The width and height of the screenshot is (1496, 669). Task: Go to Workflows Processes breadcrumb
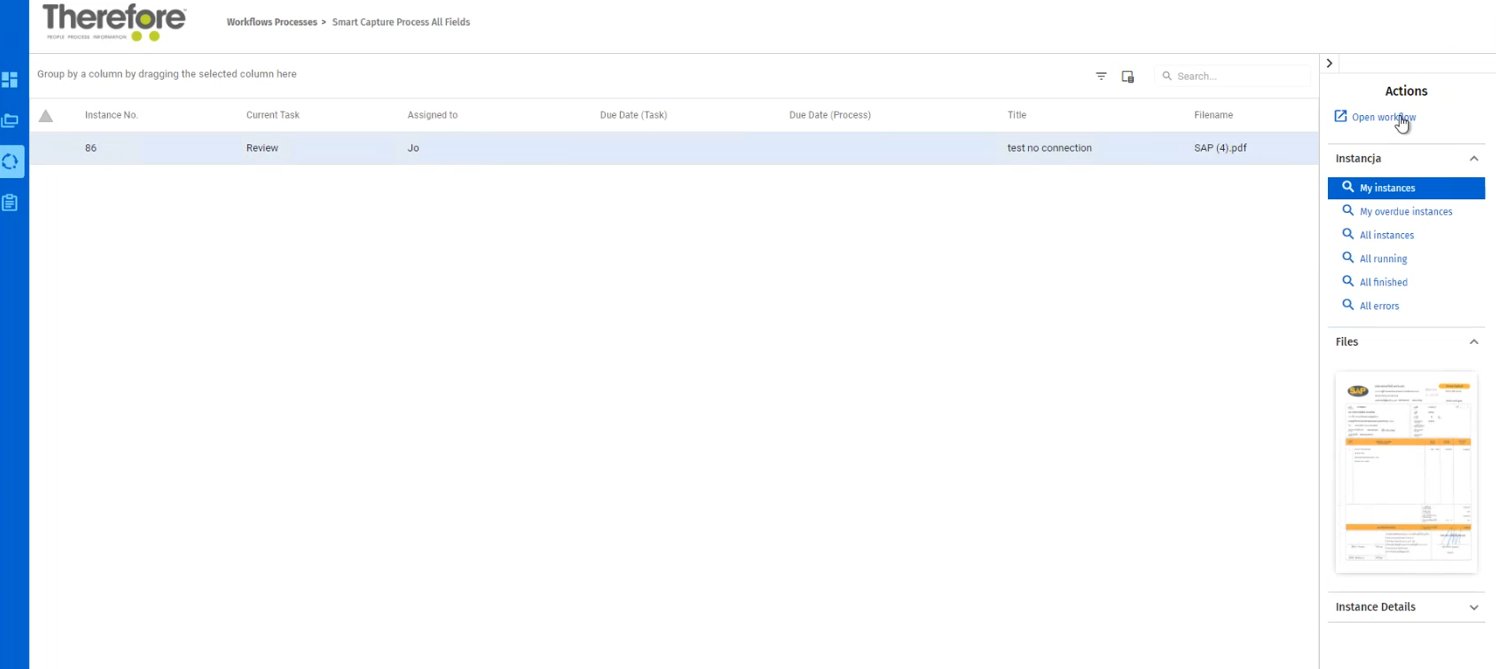(271, 22)
